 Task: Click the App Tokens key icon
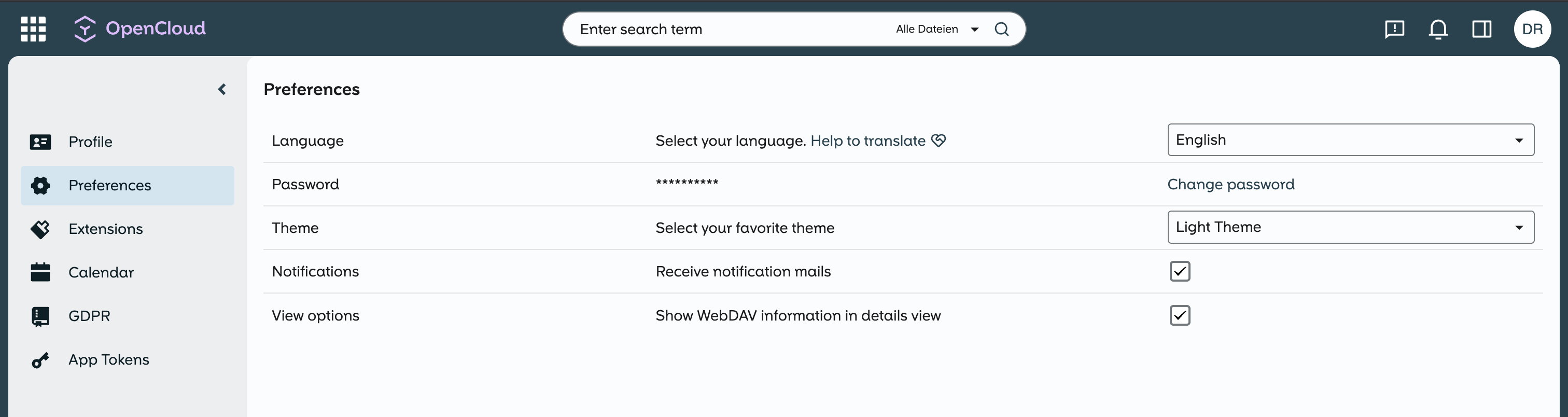[40, 360]
